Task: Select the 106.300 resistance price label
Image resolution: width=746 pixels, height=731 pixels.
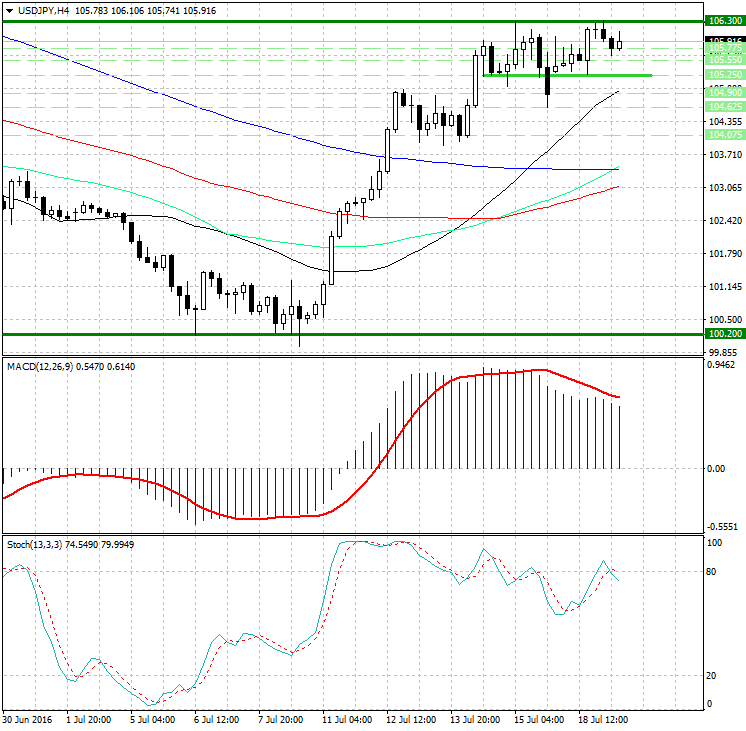Action: coord(724,21)
